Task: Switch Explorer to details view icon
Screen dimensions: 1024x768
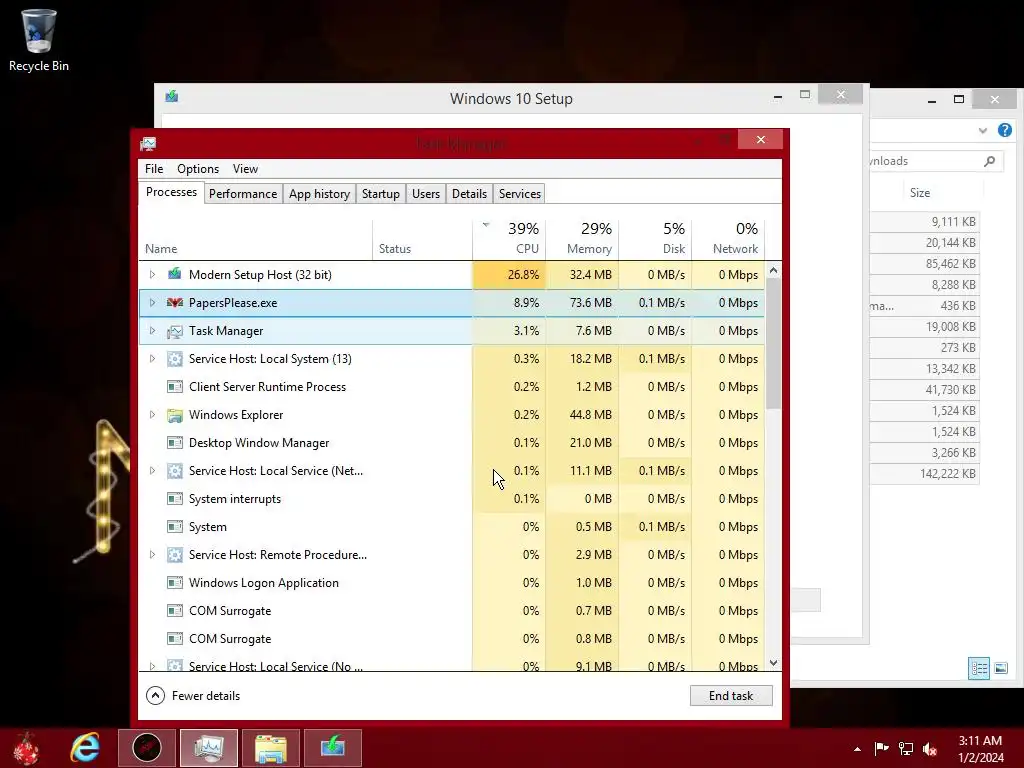Action: point(979,668)
